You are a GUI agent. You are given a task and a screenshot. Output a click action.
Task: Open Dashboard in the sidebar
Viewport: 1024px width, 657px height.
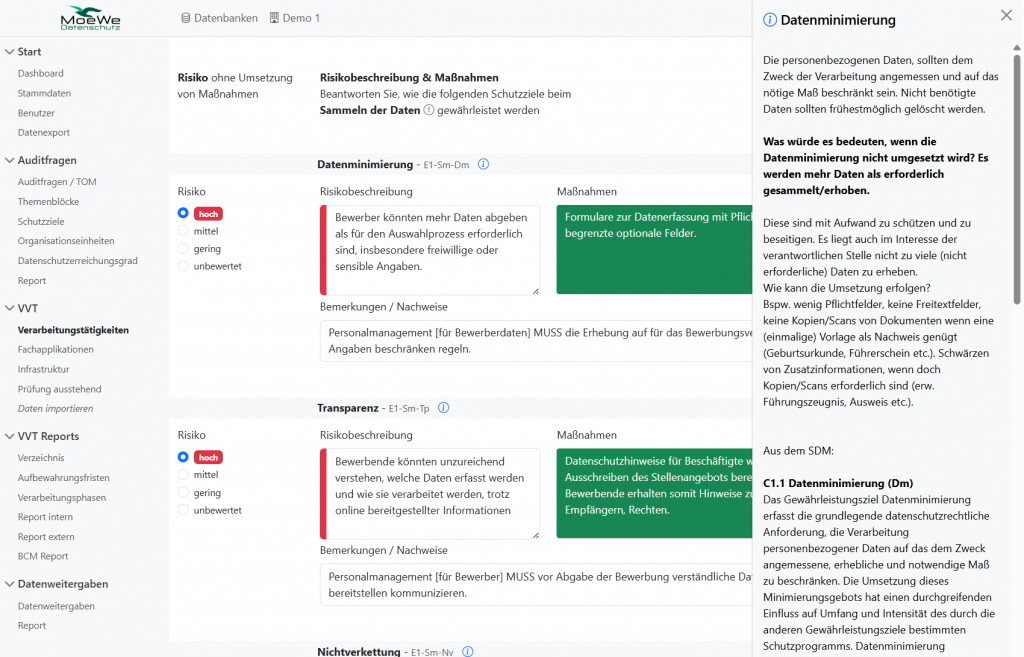(40, 73)
